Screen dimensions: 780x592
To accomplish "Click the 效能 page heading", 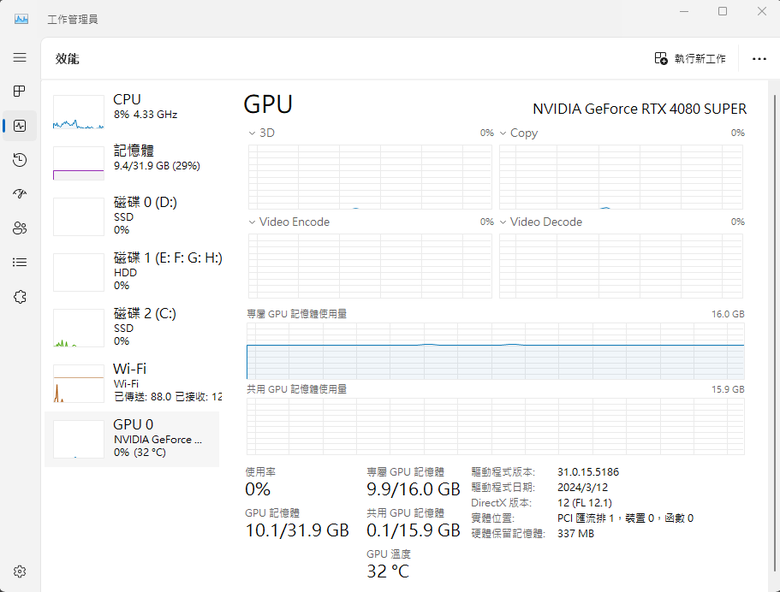I will pos(67,59).
